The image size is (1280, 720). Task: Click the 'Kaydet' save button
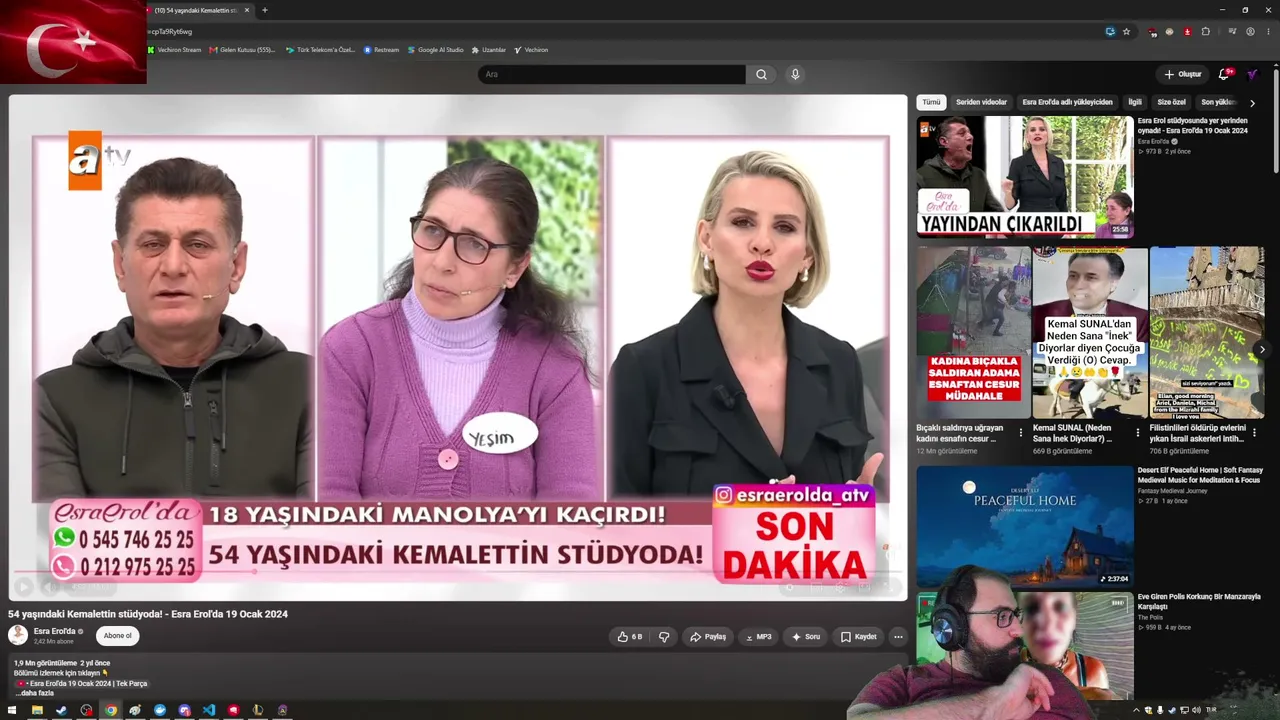859,637
